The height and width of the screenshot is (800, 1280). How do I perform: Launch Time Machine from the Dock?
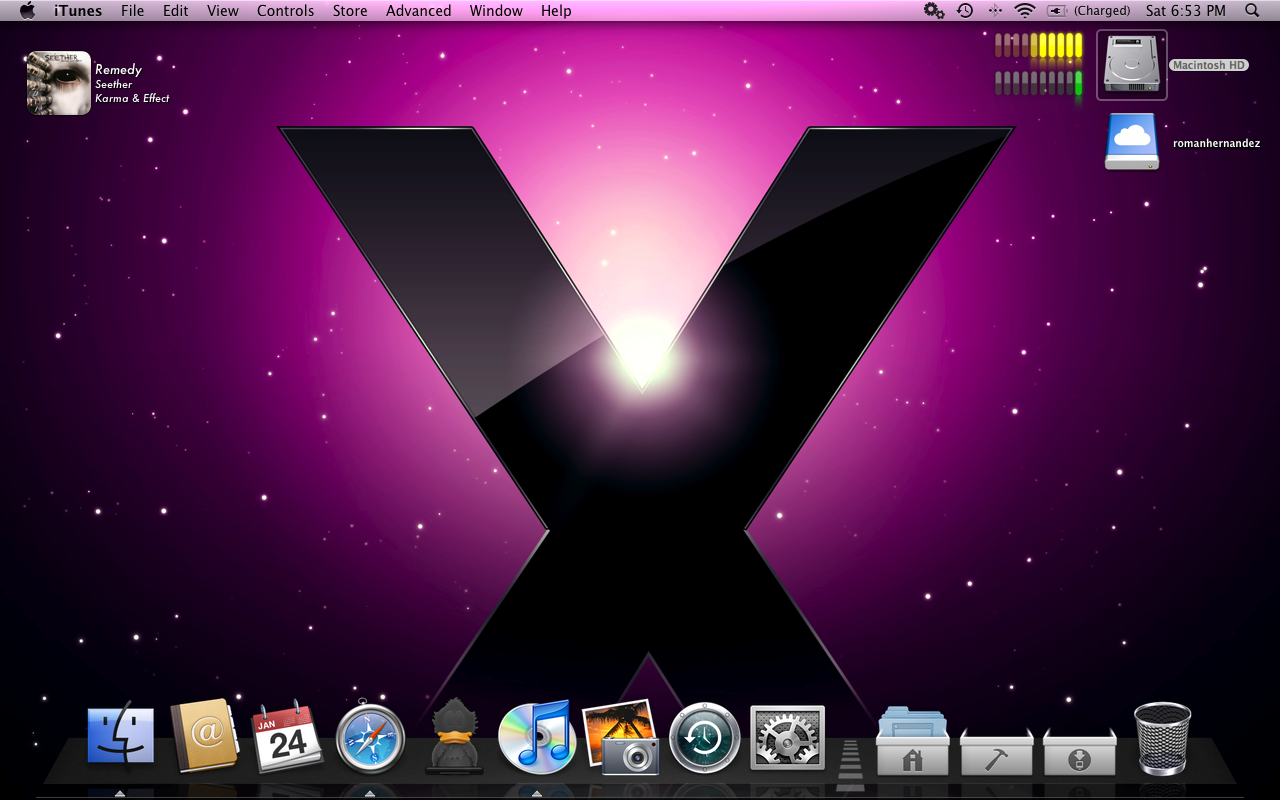[705, 738]
